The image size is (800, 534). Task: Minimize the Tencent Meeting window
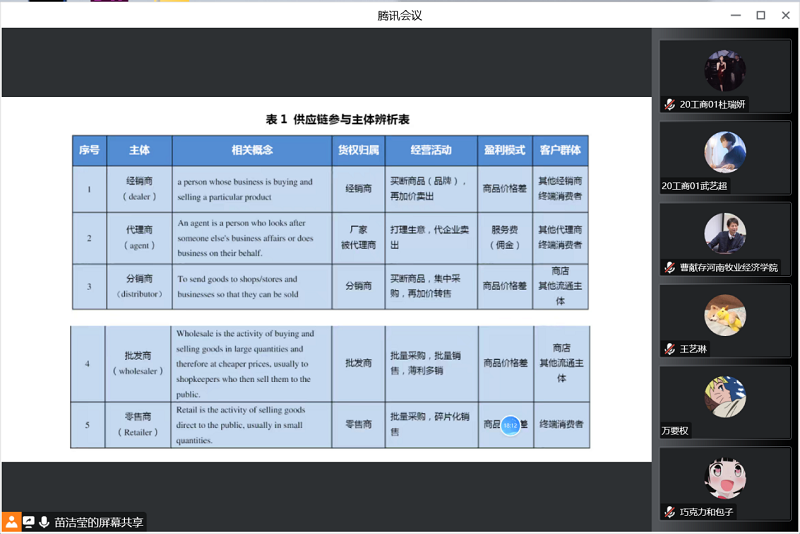735,15
